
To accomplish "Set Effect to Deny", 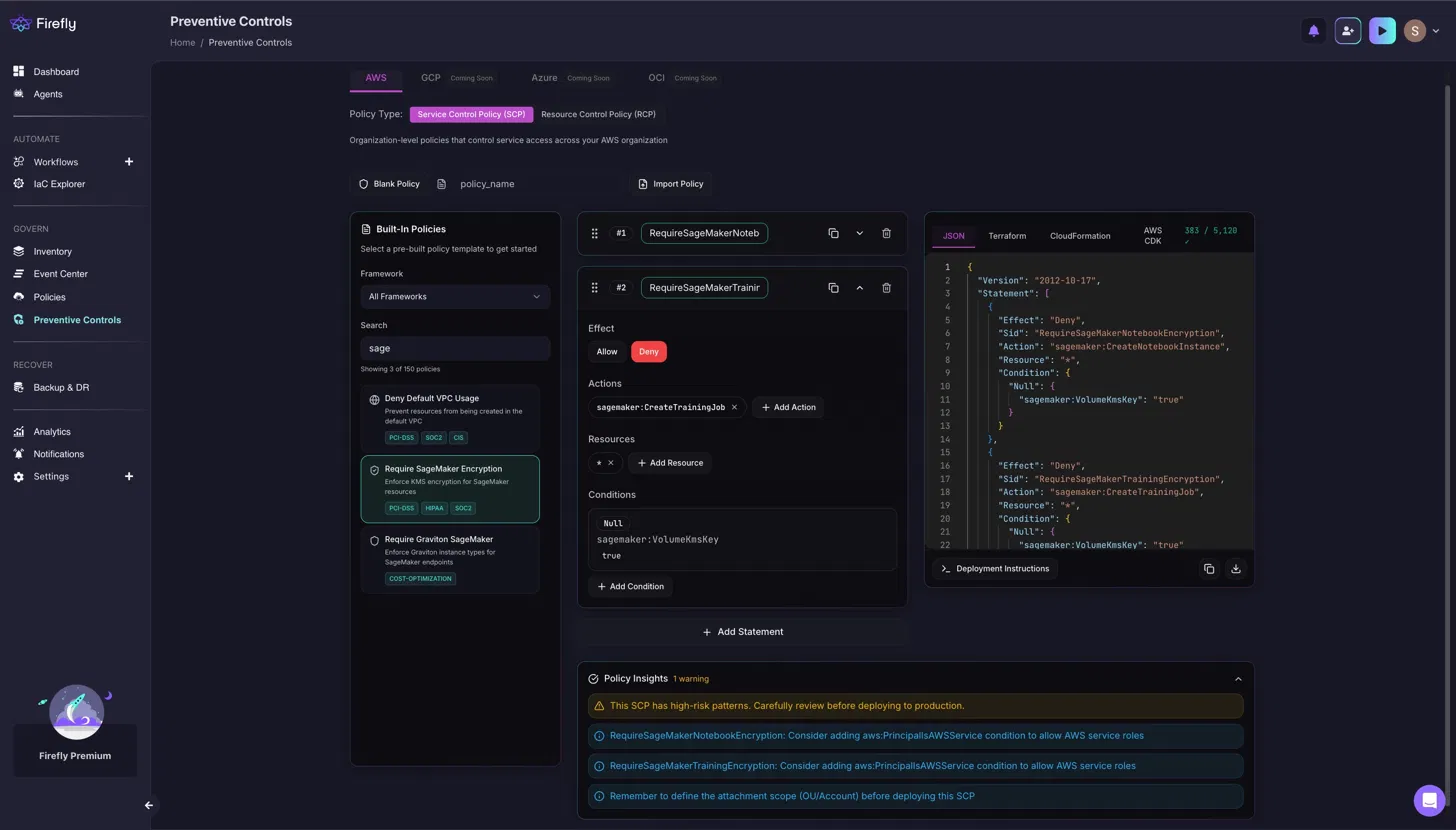I will pos(649,352).
